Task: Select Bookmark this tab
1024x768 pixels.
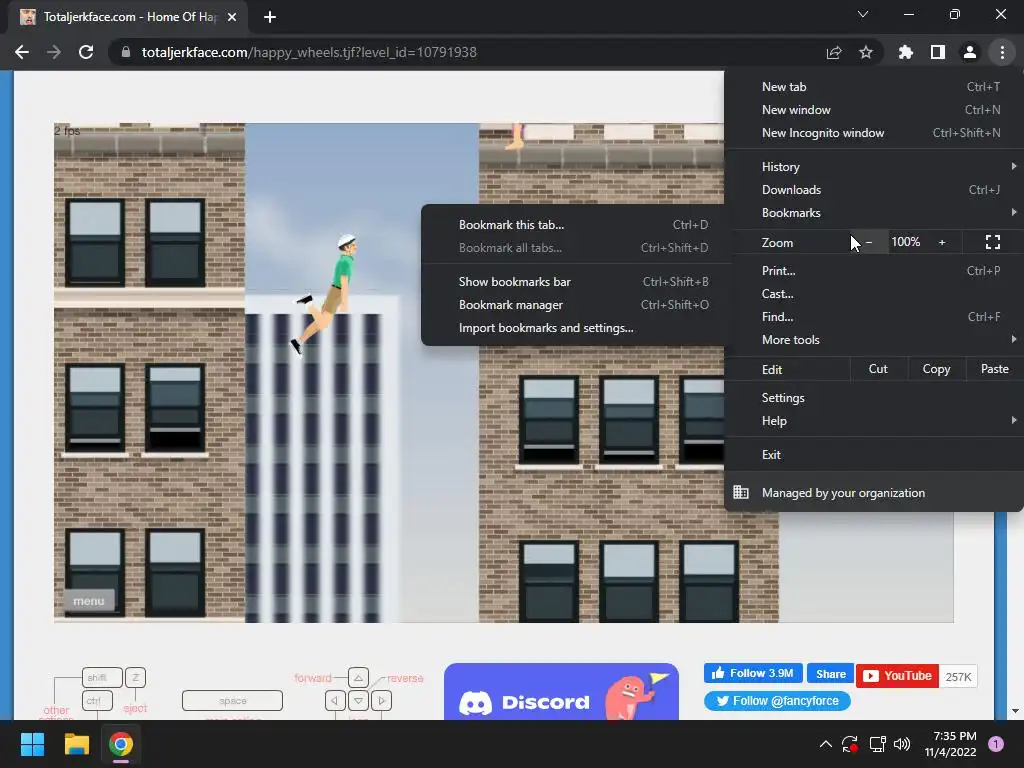Action: [575, 225]
